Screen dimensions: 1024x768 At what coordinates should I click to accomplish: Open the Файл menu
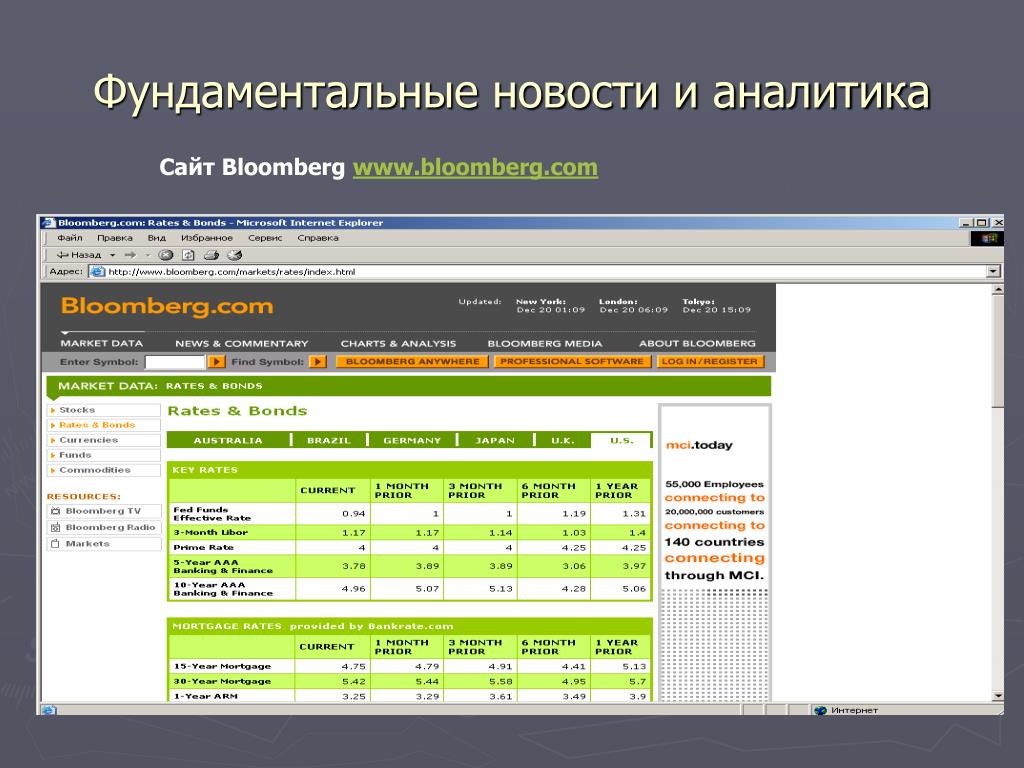69,238
